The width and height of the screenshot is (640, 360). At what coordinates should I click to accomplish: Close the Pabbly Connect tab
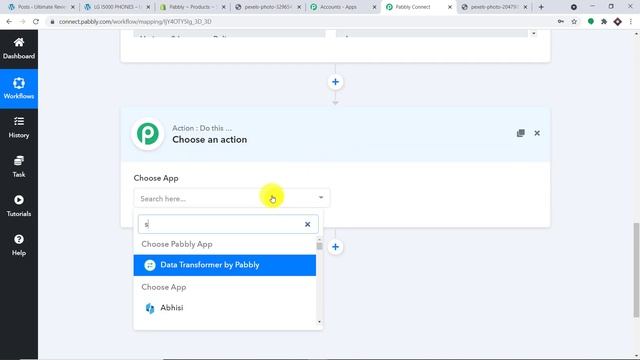(x=450, y=7)
